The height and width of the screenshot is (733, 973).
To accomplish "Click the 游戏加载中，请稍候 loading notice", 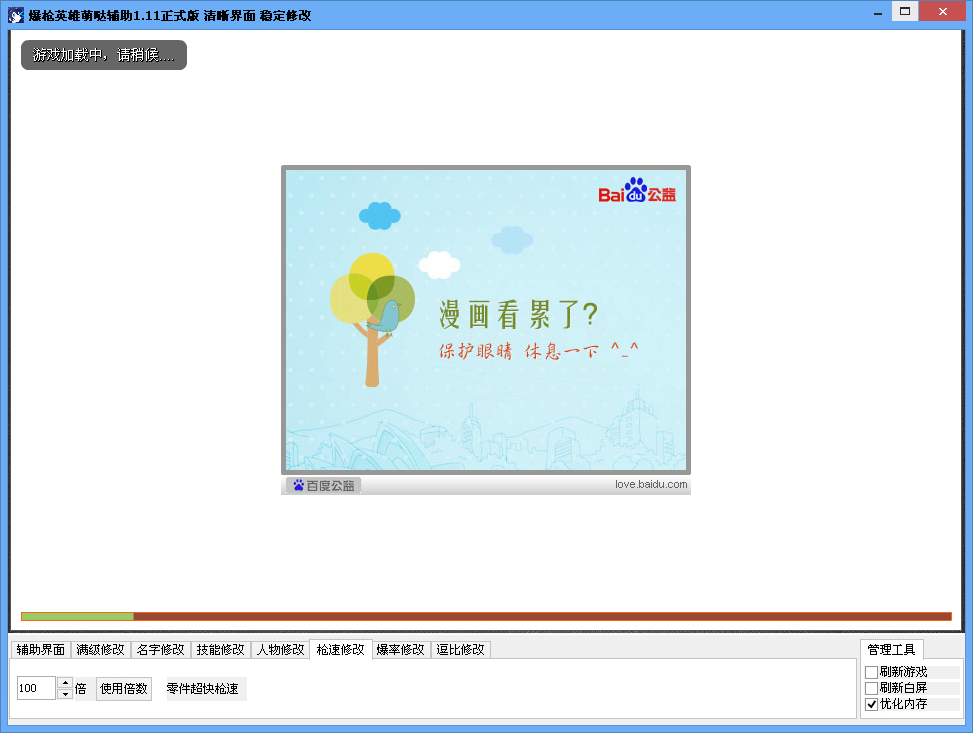I will 104,55.
